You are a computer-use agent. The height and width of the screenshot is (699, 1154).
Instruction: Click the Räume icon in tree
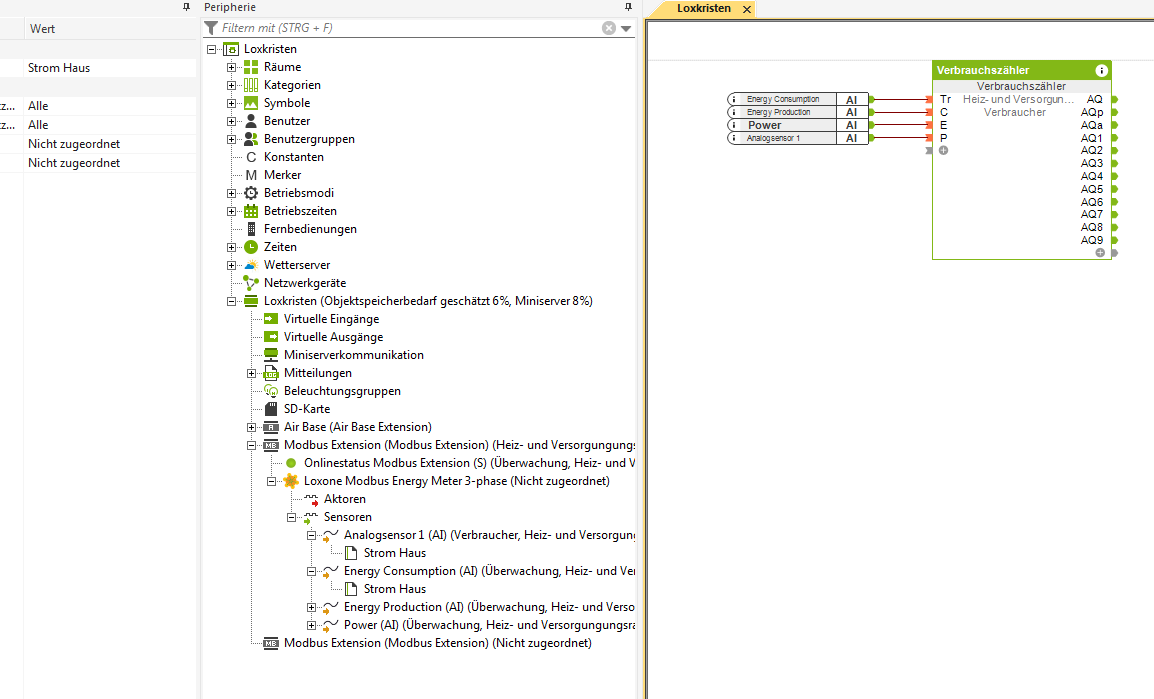251,67
